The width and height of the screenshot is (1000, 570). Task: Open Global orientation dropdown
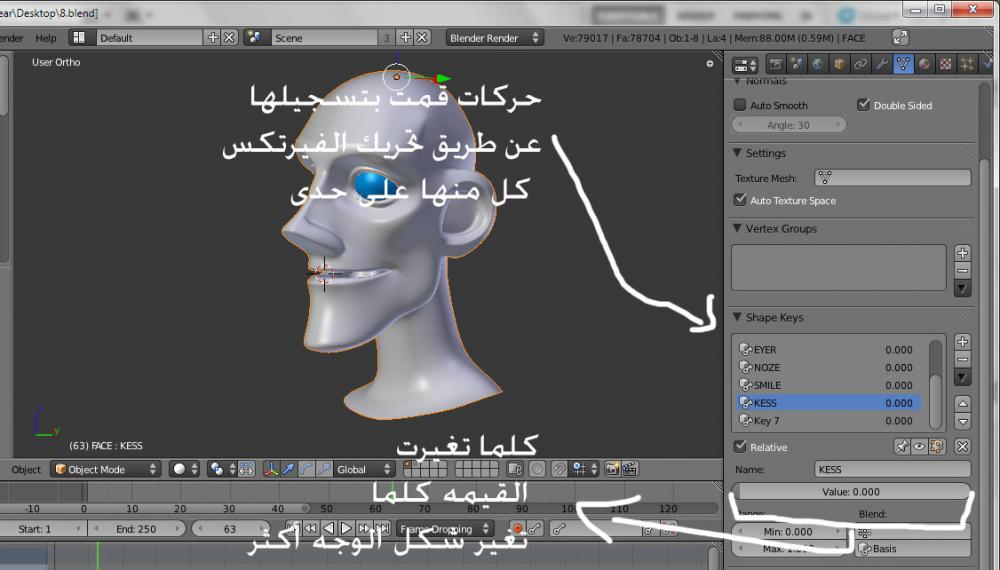tap(364, 469)
